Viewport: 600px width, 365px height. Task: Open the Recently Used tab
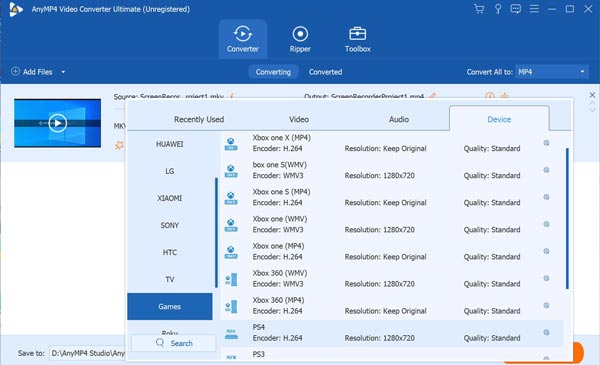pyautogui.click(x=199, y=119)
